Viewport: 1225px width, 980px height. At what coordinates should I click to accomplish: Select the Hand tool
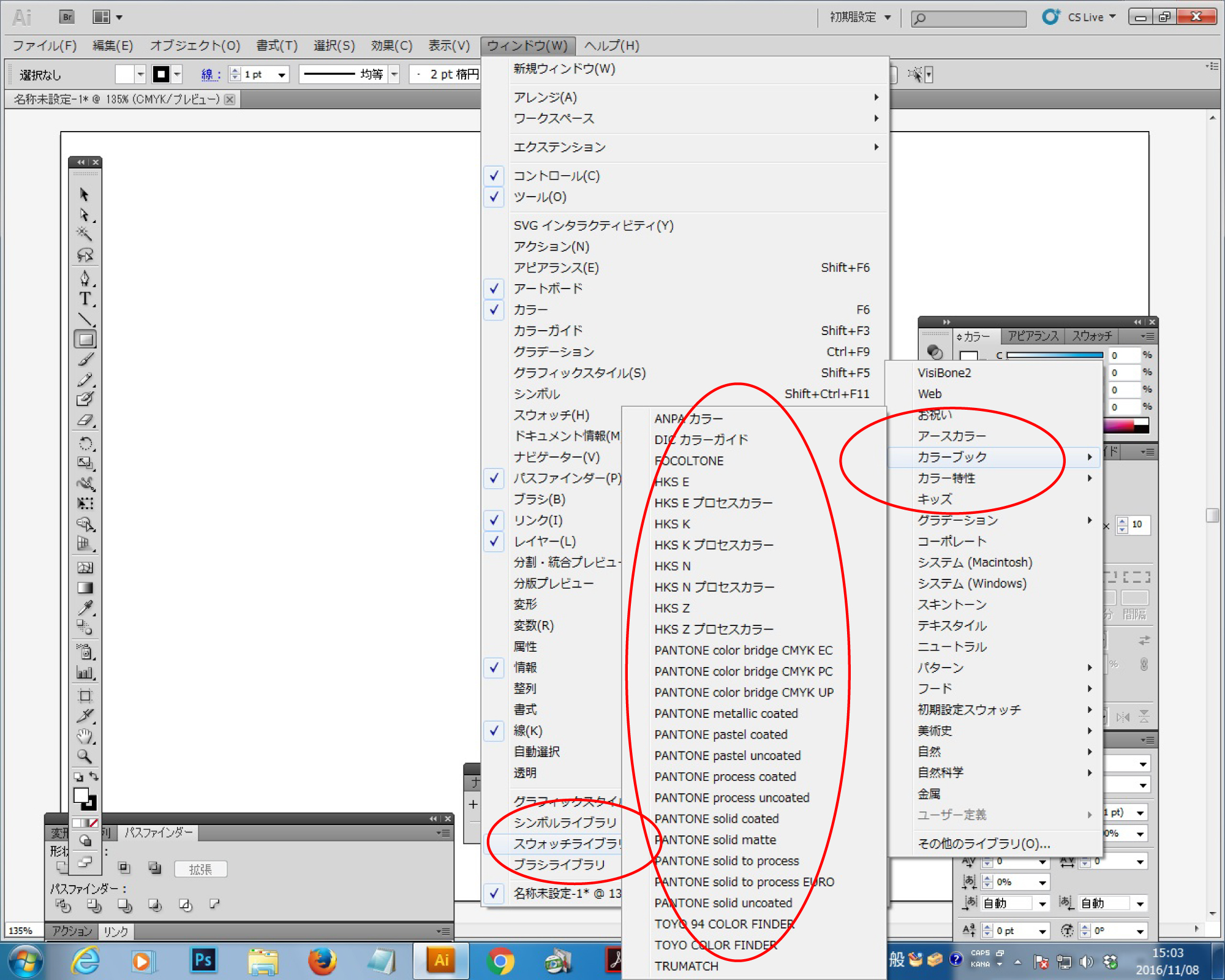85,736
